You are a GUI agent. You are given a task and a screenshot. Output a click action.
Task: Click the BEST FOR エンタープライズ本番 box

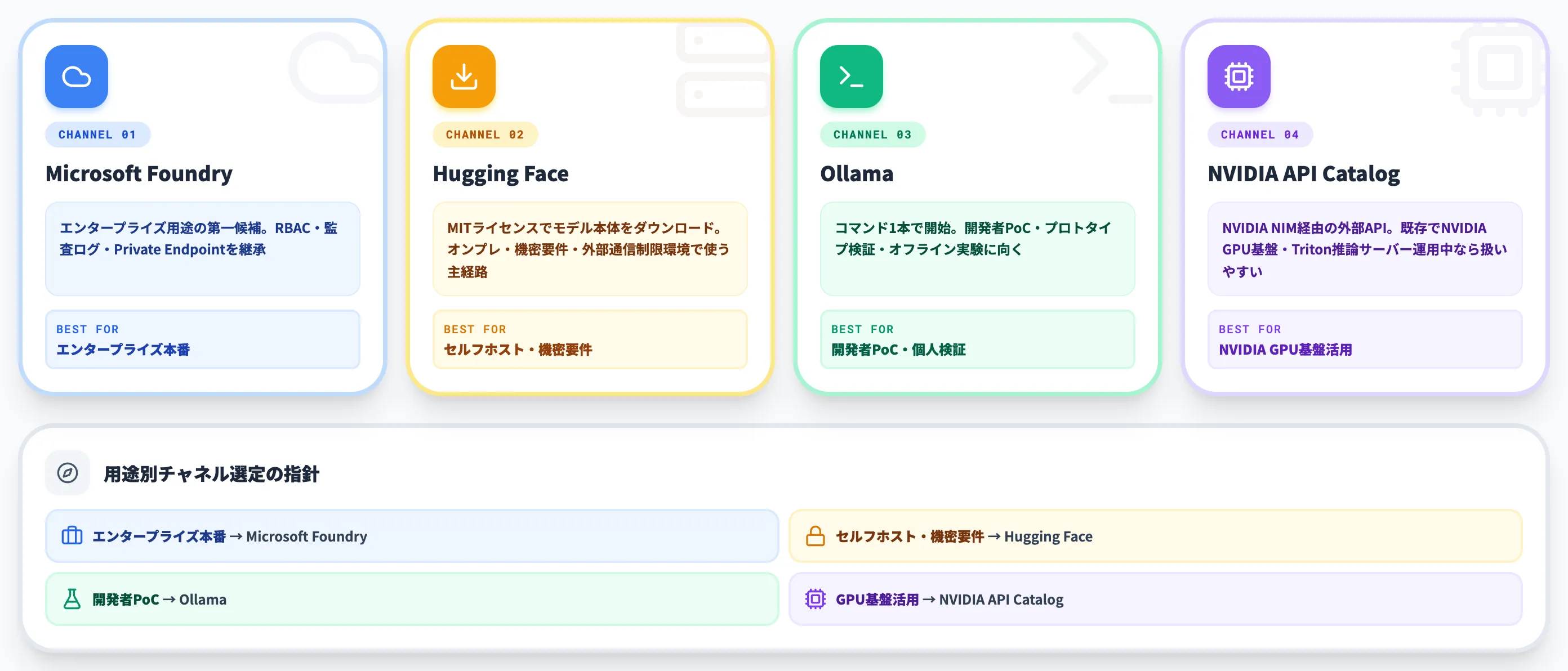pyautogui.click(x=203, y=339)
